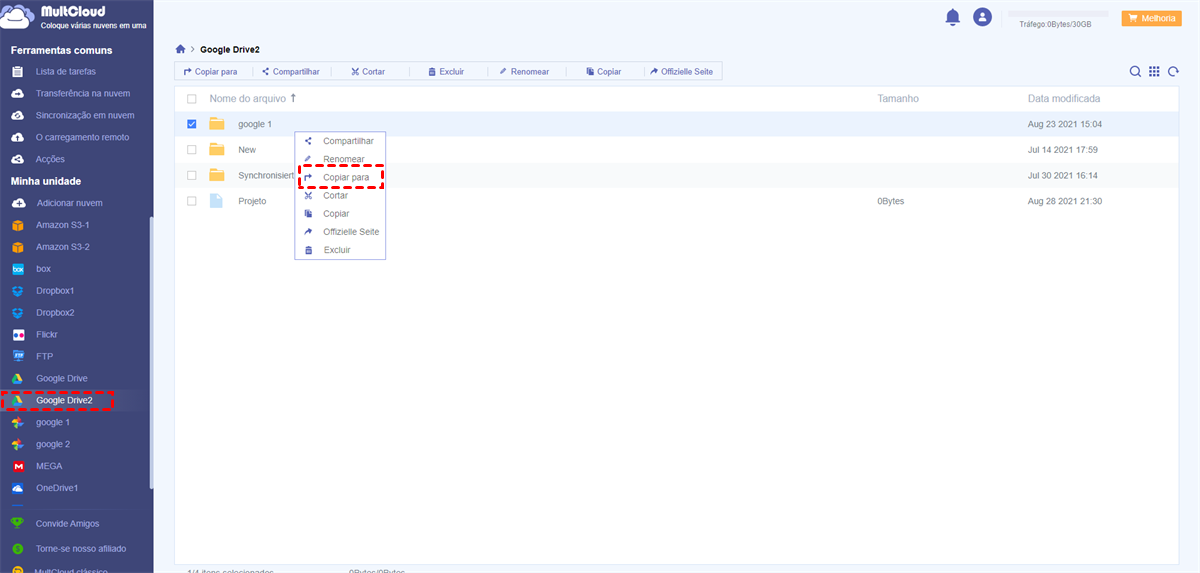The height and width of the screenshot is (573, 1200).
Task: Check the Projeto file checkbox
Action: [x=192, y=201]
